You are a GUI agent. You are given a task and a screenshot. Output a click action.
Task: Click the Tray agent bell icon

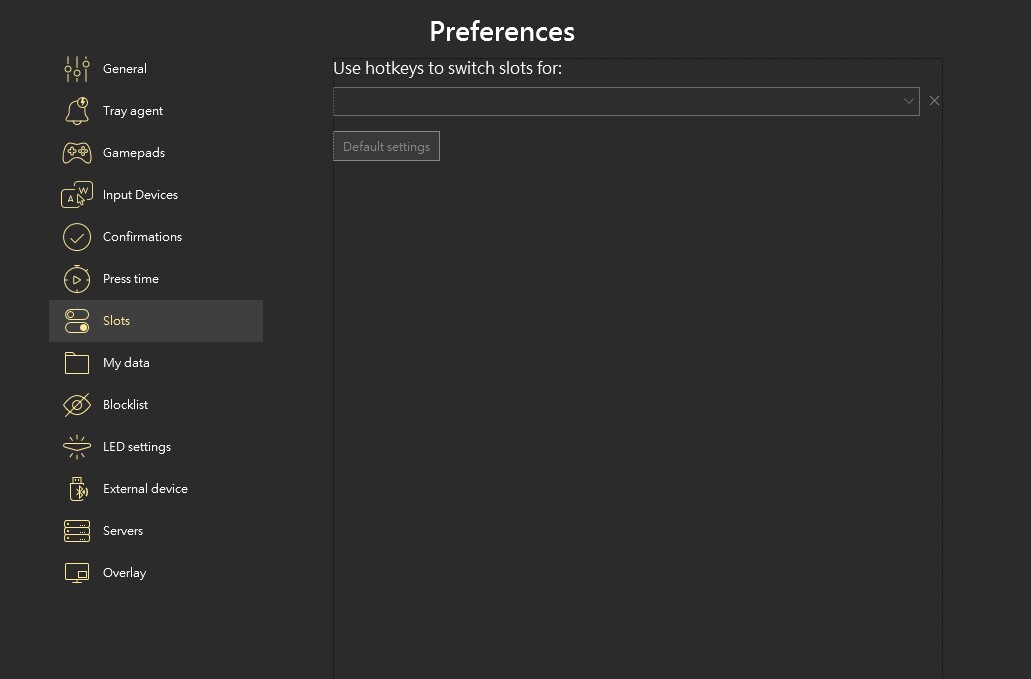click(x=77, y=111)
